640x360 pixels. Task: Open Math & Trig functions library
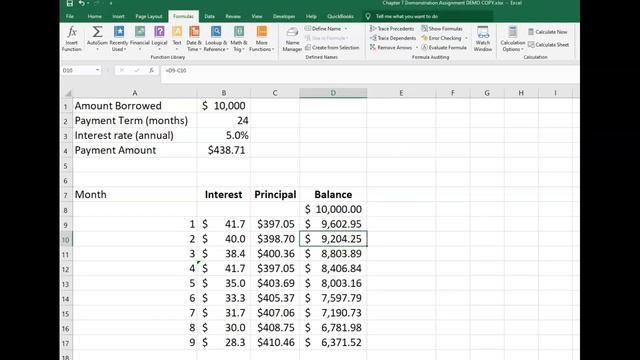click(239, 39)
